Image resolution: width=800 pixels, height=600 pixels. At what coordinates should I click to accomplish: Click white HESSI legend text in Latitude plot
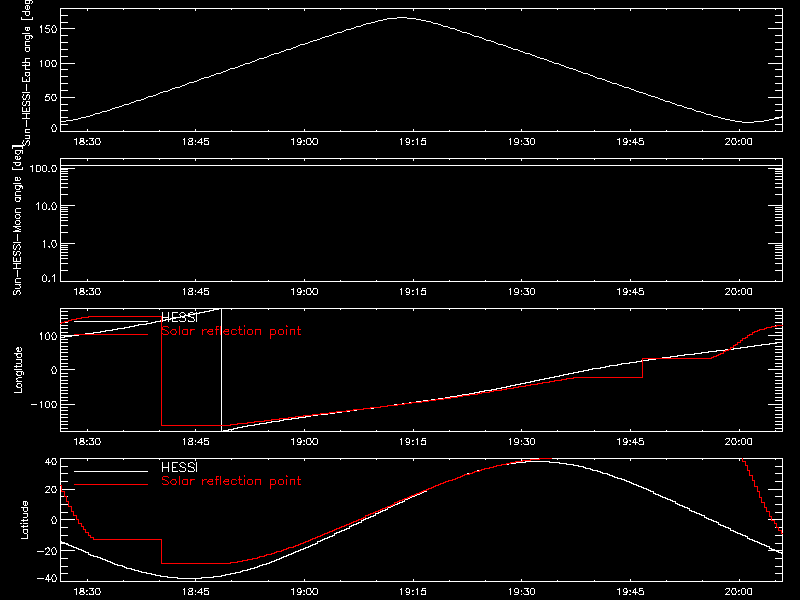tap(179, 467)
